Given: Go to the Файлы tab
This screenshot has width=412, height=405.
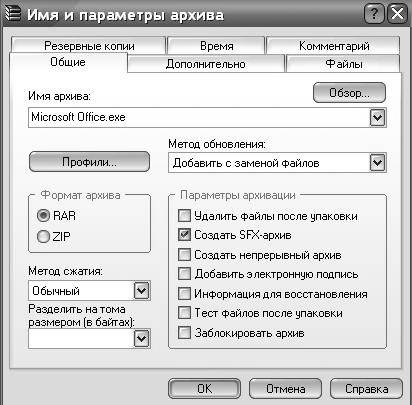Looking at the screenshot, I should coord(343,64).
